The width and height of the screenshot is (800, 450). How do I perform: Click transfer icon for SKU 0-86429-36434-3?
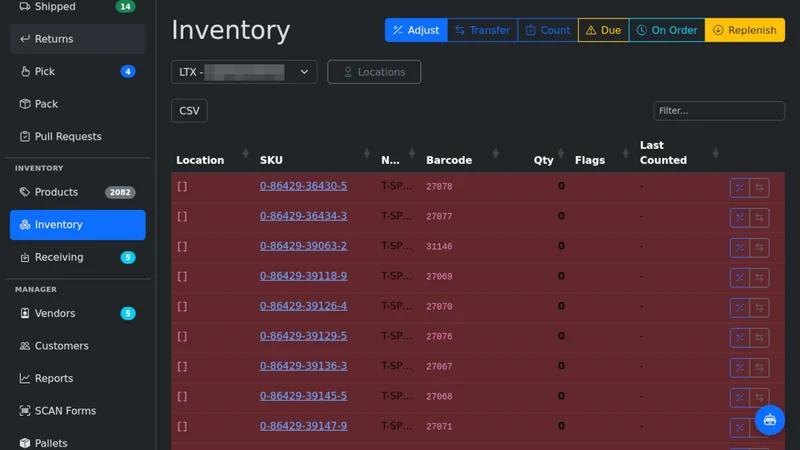[x=759, y=218]
